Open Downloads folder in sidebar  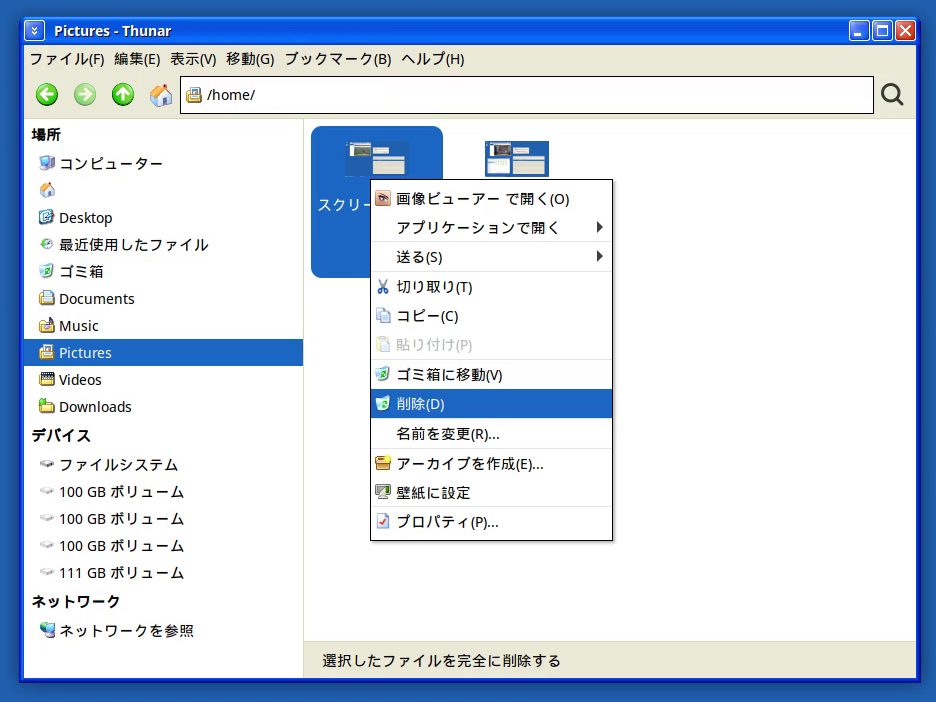[x=95, y=407]
